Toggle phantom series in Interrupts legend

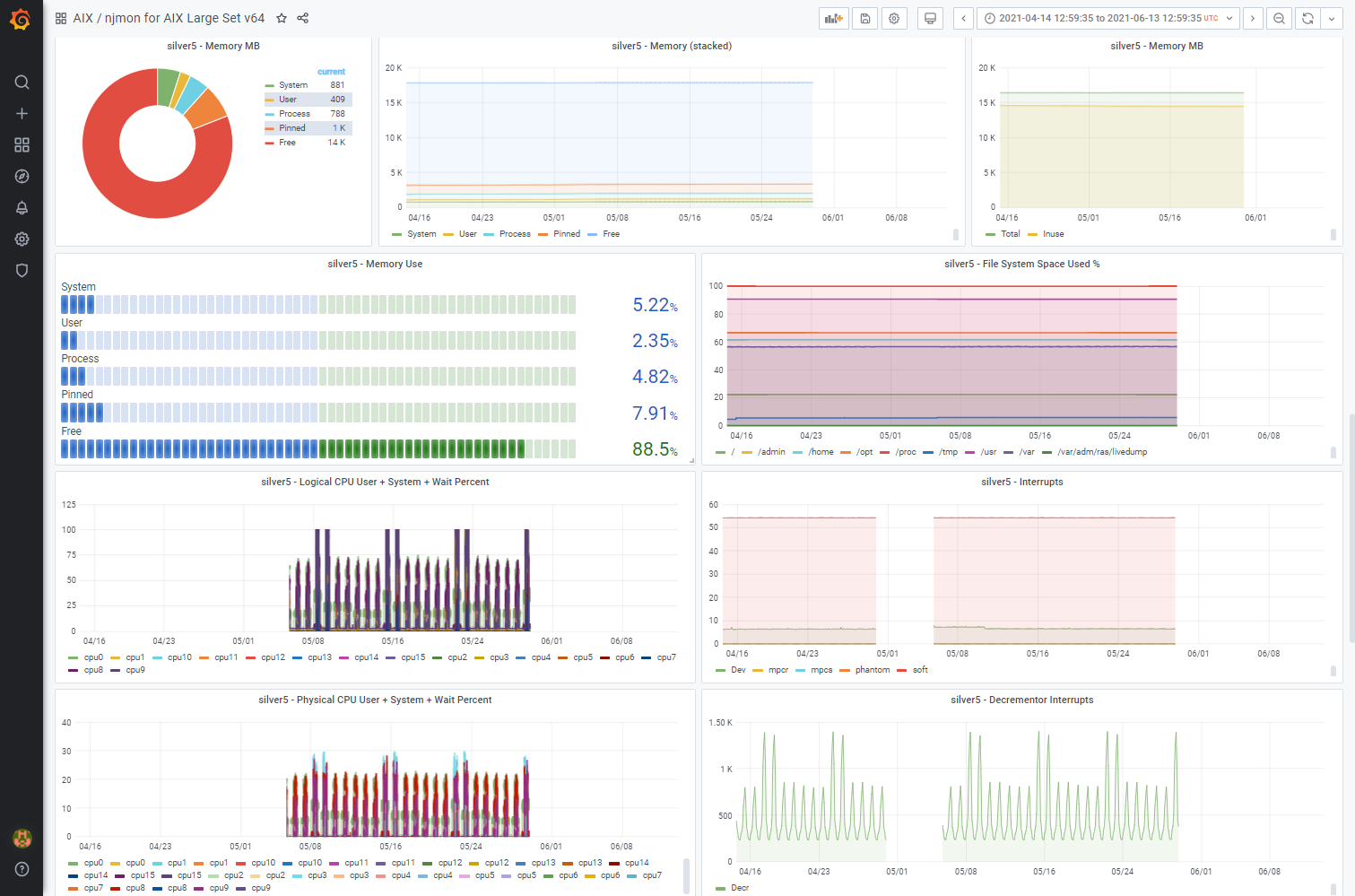point(873,670)
